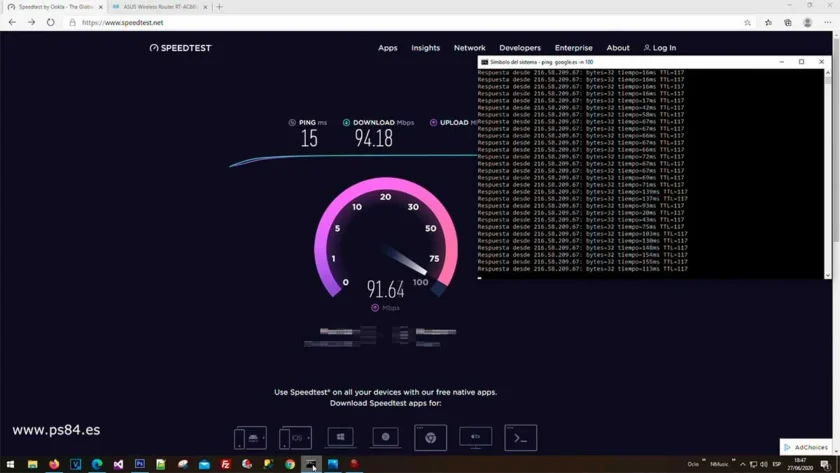Screen dimensions: 840x473
Task: Open the volume control in system tray
Action: [x=764, y=464]
